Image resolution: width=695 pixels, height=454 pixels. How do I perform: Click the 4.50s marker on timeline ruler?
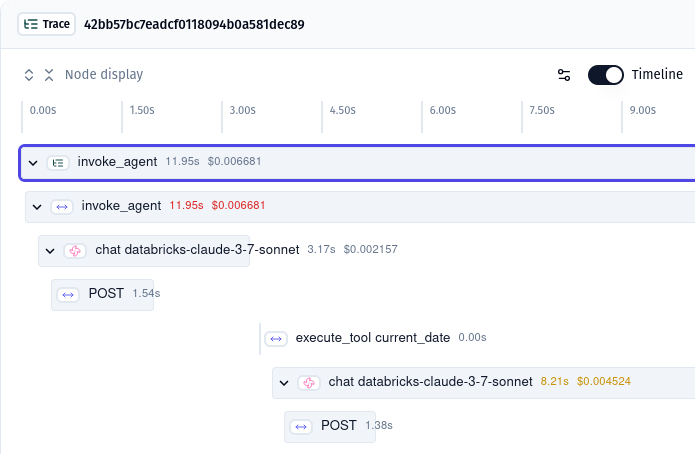tap(343, 111)
